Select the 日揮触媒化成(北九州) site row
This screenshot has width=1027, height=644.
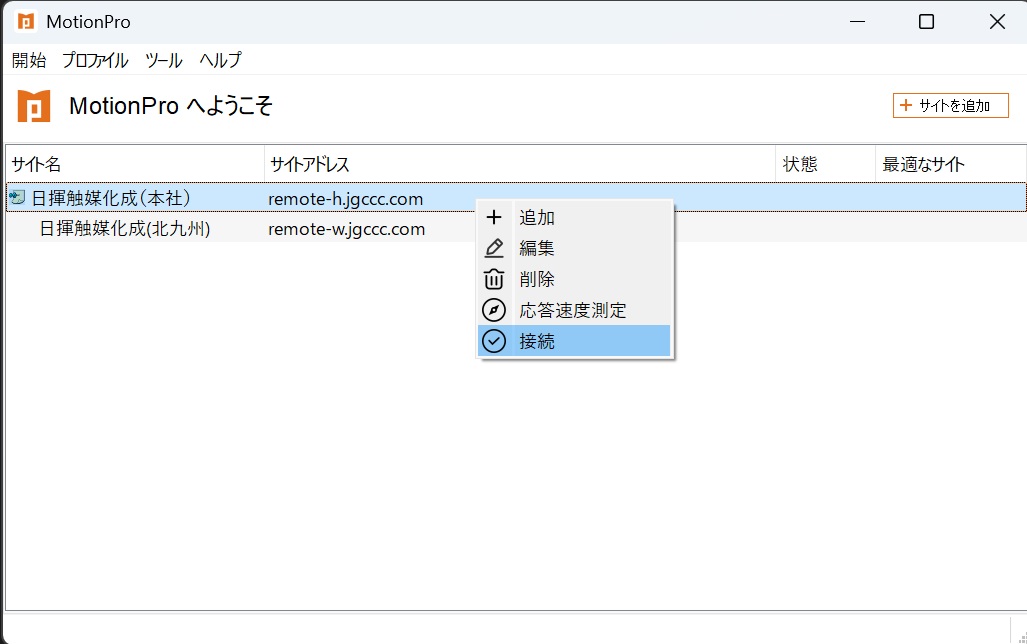[x=516, y=229]
